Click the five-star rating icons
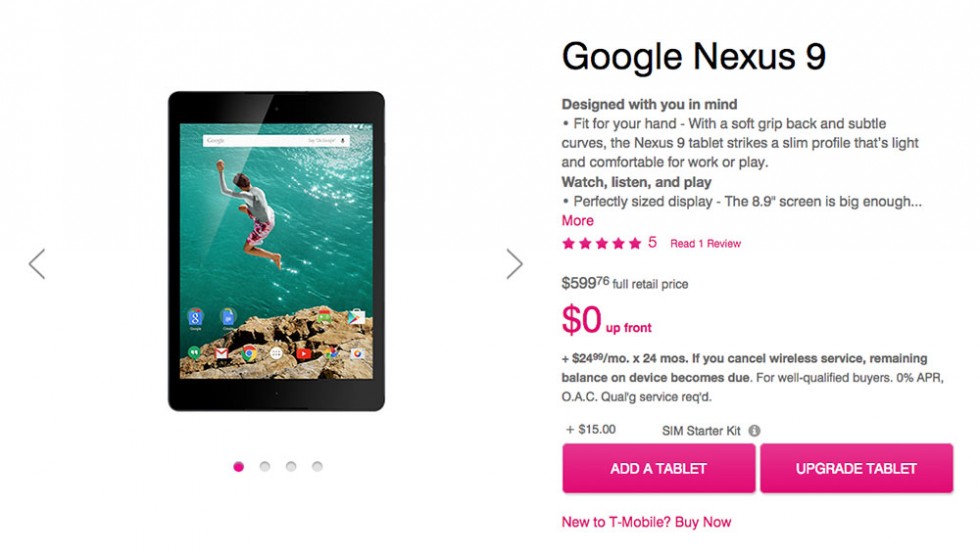980x554 pixels. click(x=601, y=243)
